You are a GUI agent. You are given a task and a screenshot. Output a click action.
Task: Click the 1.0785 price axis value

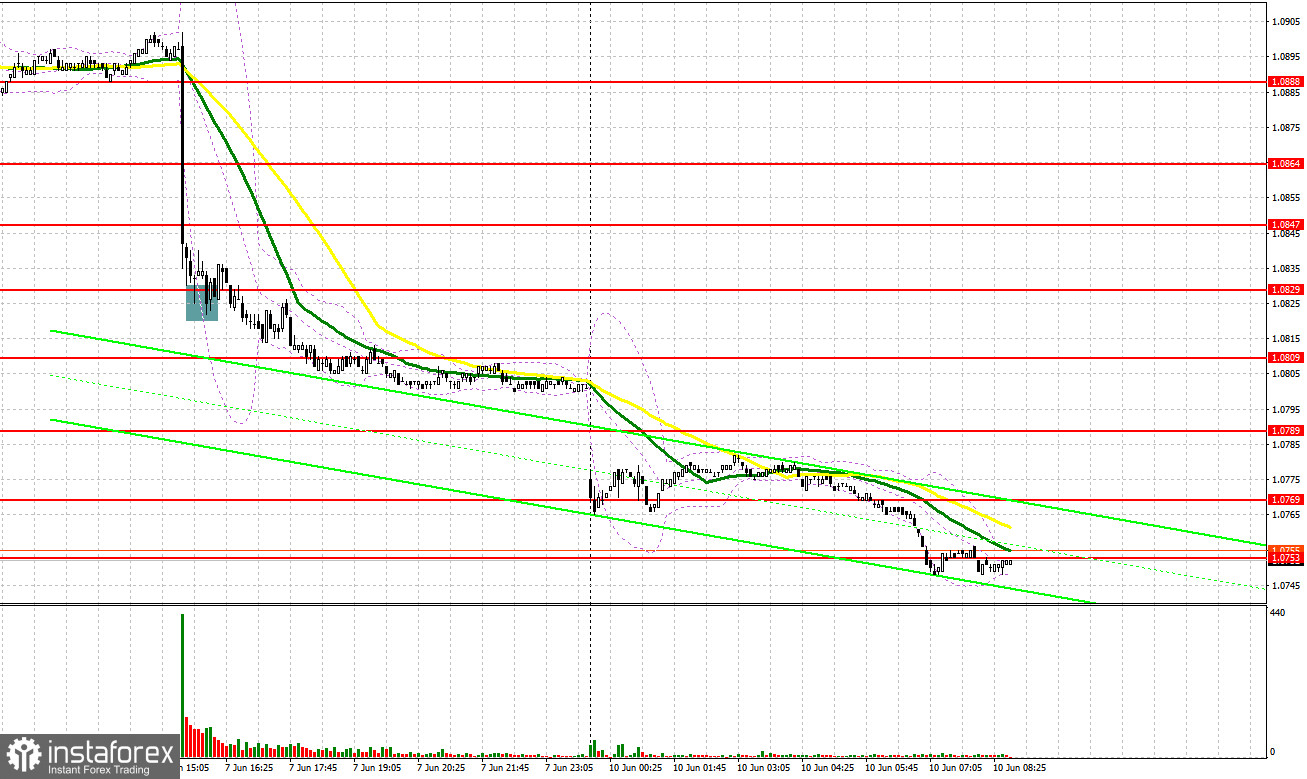[1285, 444]
